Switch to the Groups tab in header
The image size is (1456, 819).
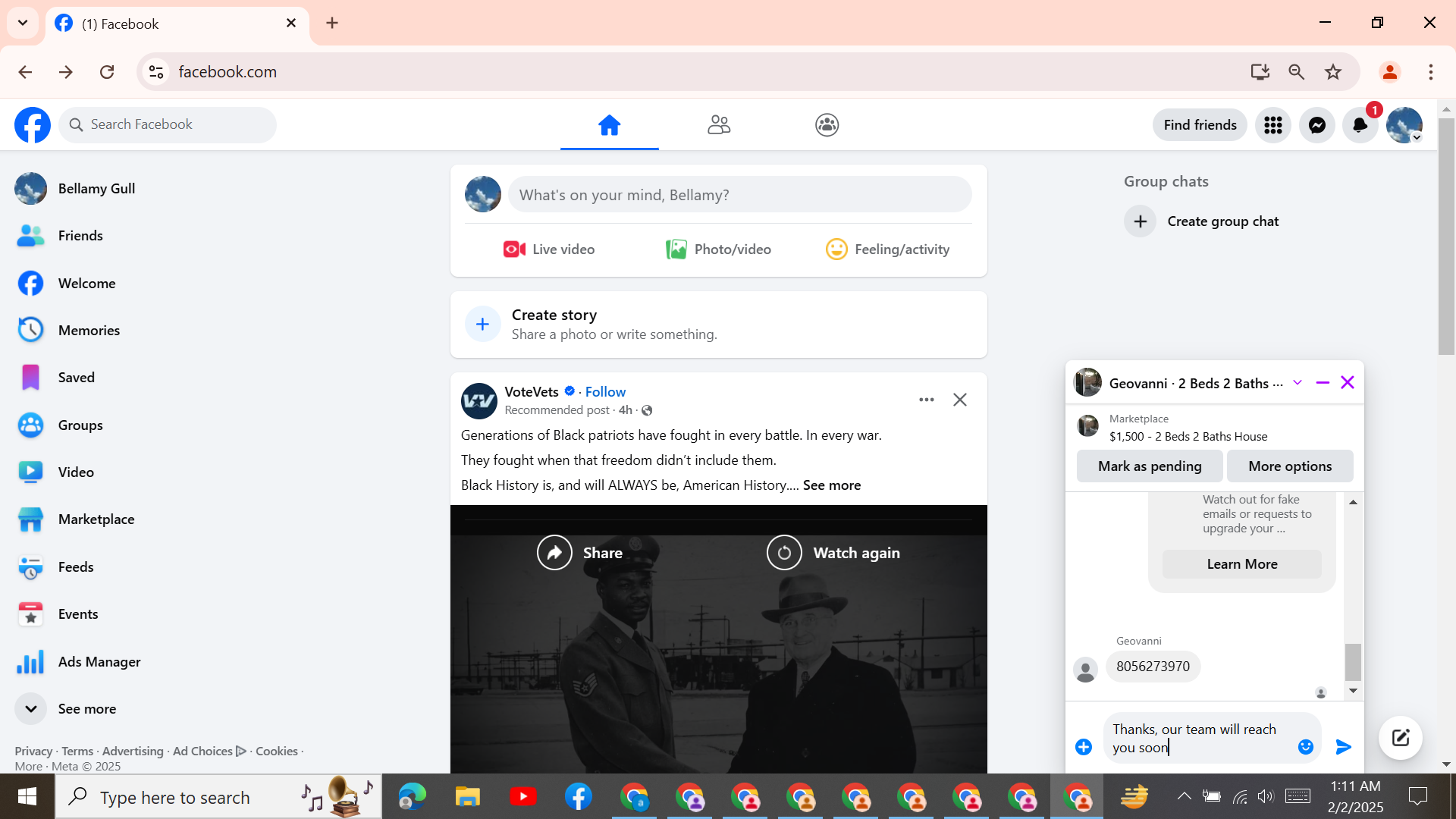pos(827,125)
